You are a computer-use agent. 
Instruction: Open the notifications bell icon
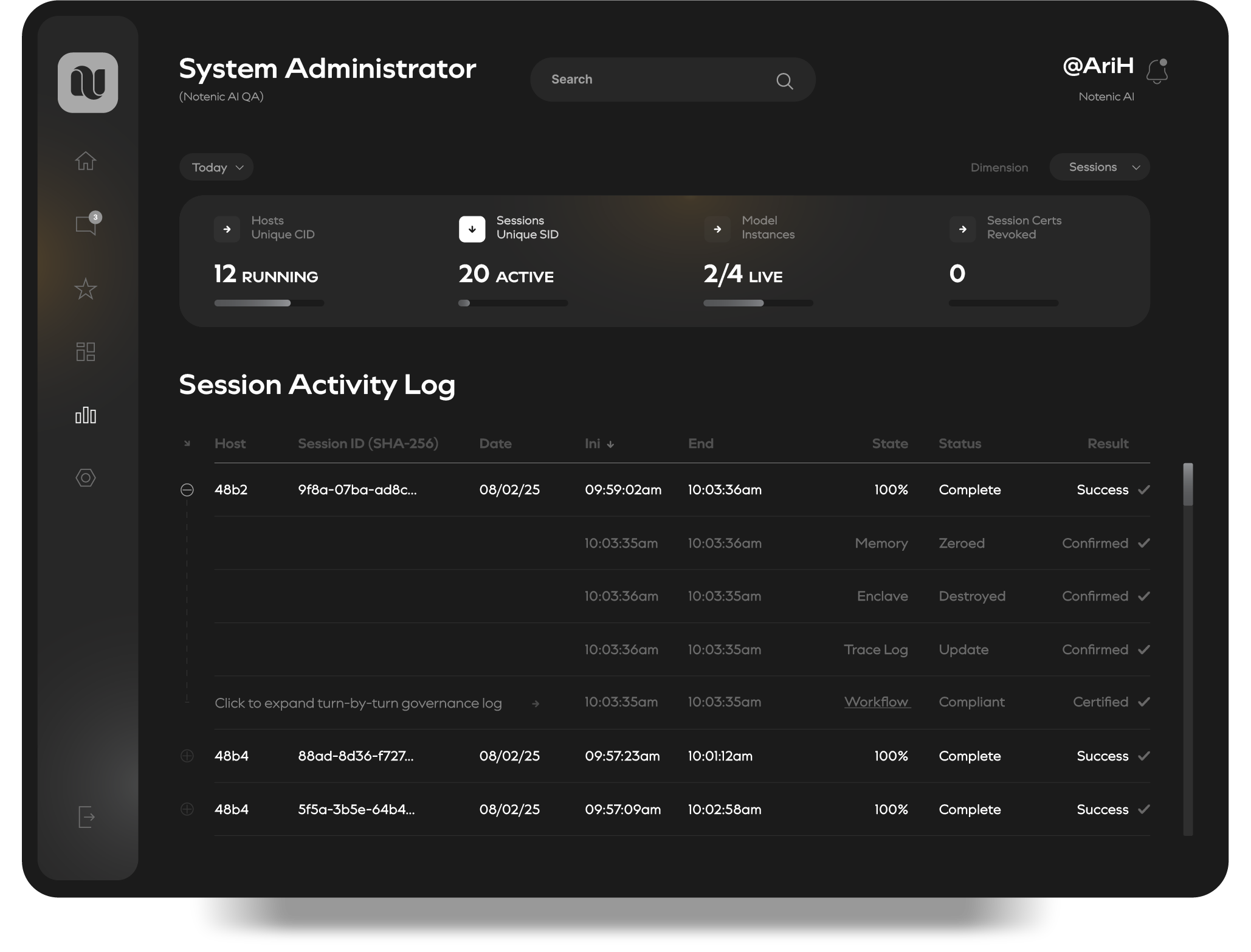(x=1157, y=72)
